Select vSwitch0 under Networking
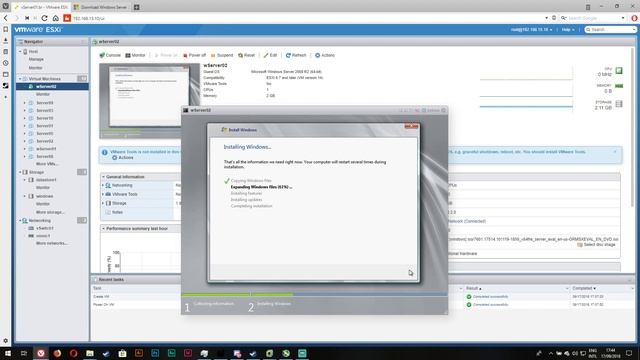This screenshot has width=640, height=360. 44,228
